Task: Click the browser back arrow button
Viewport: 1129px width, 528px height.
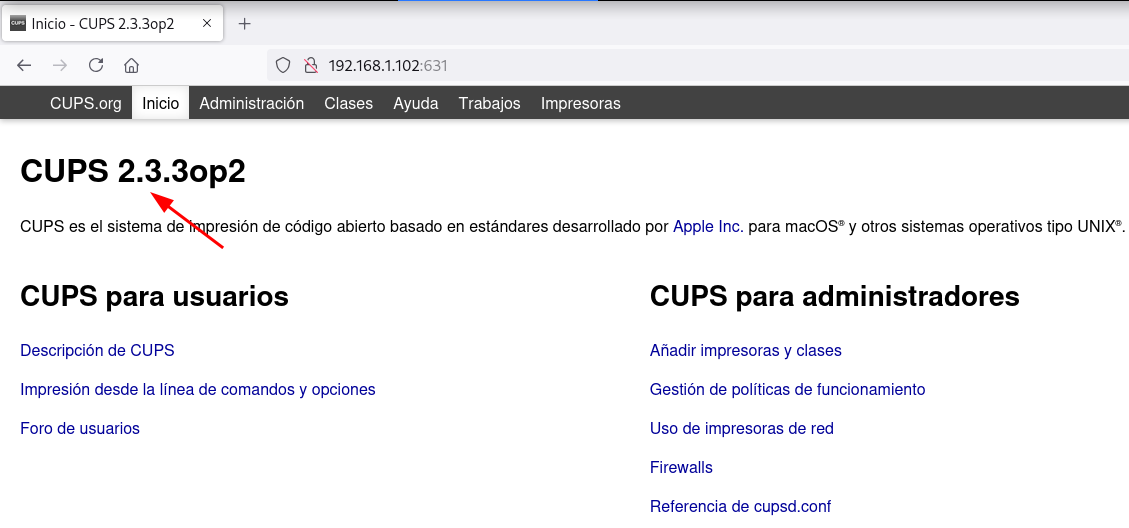Action: tap(25, 65)
